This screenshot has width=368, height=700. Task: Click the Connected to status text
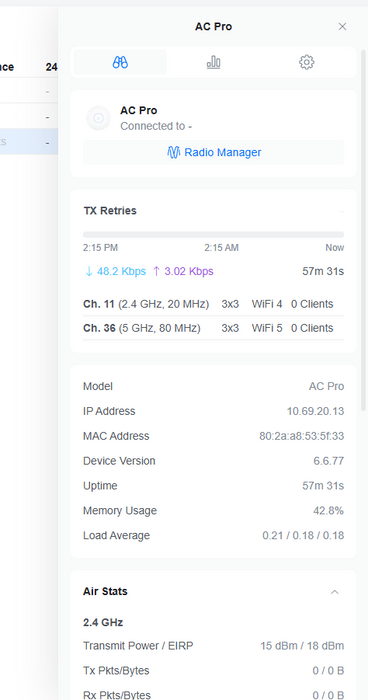(156, 126)
